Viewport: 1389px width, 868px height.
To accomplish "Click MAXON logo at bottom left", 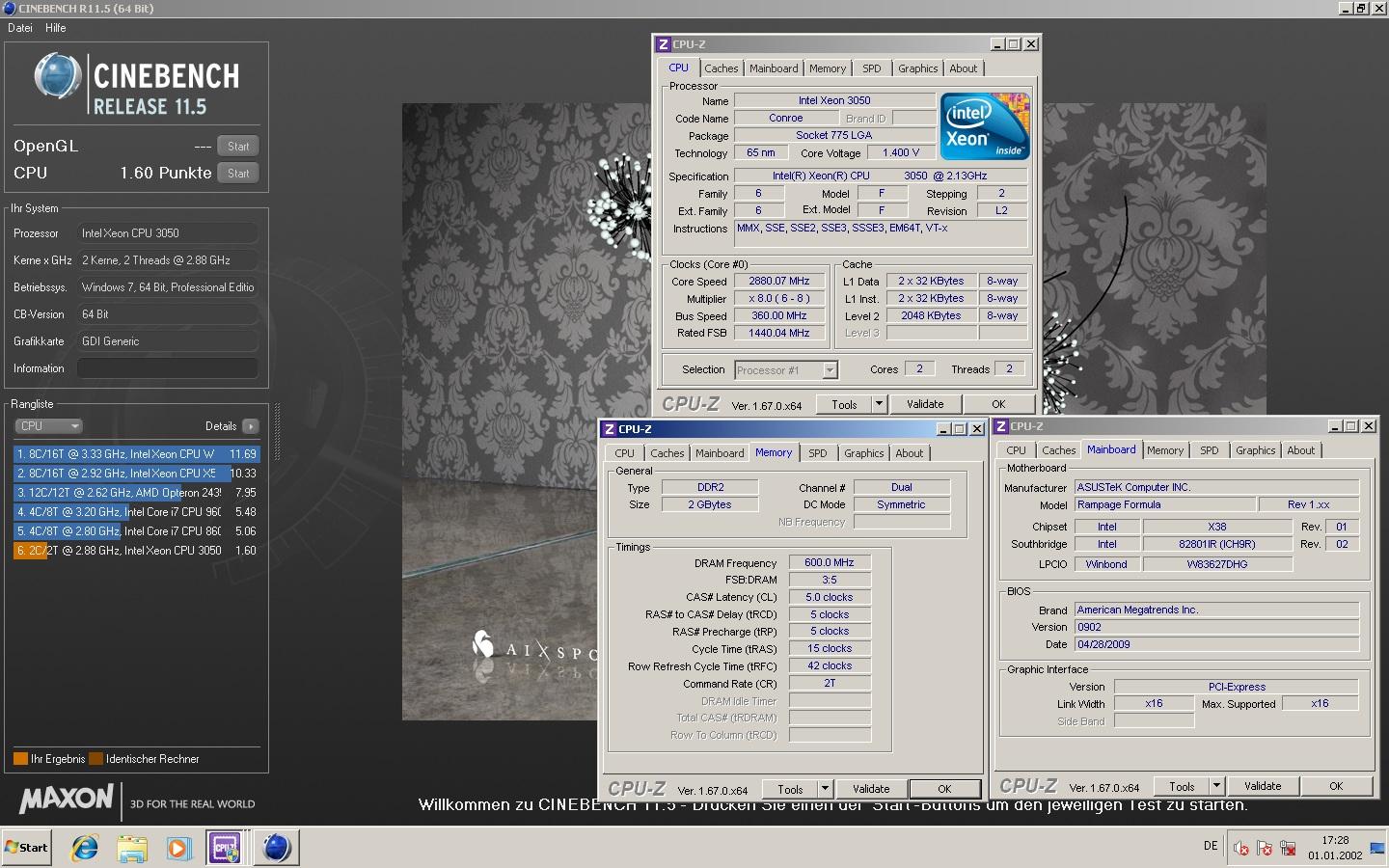I will [66, 800].
